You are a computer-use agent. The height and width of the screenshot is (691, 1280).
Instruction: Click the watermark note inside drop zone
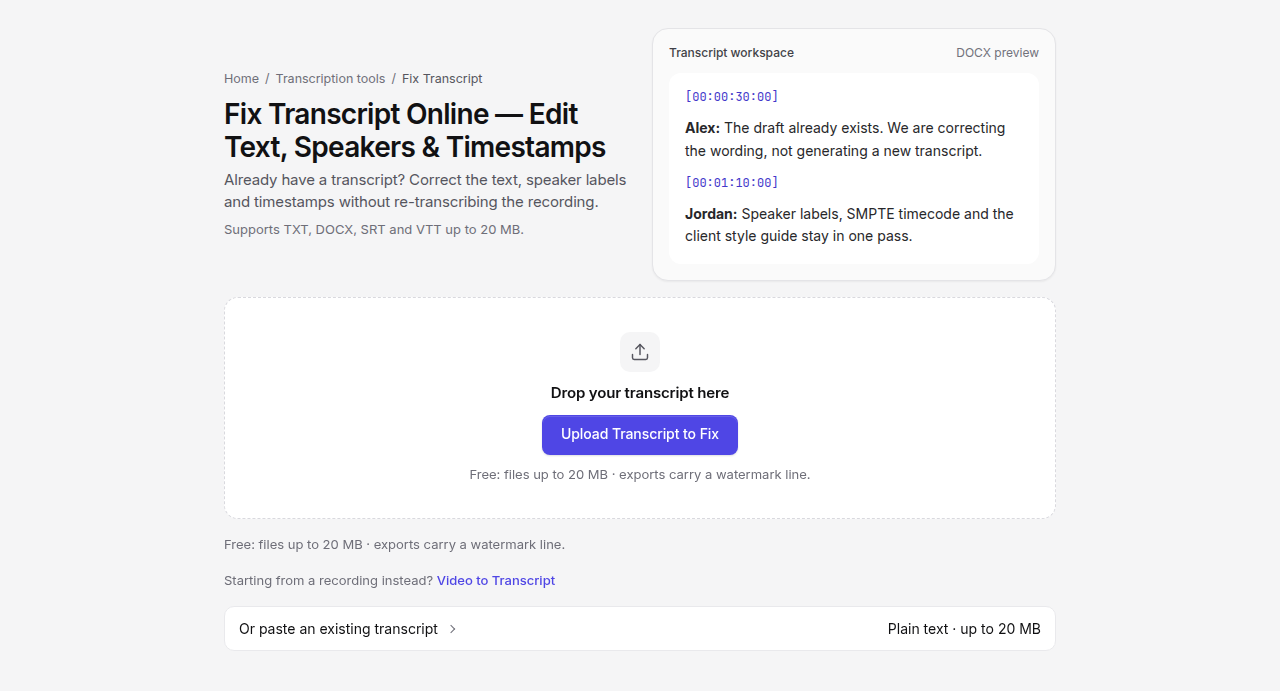coord(640,475)
